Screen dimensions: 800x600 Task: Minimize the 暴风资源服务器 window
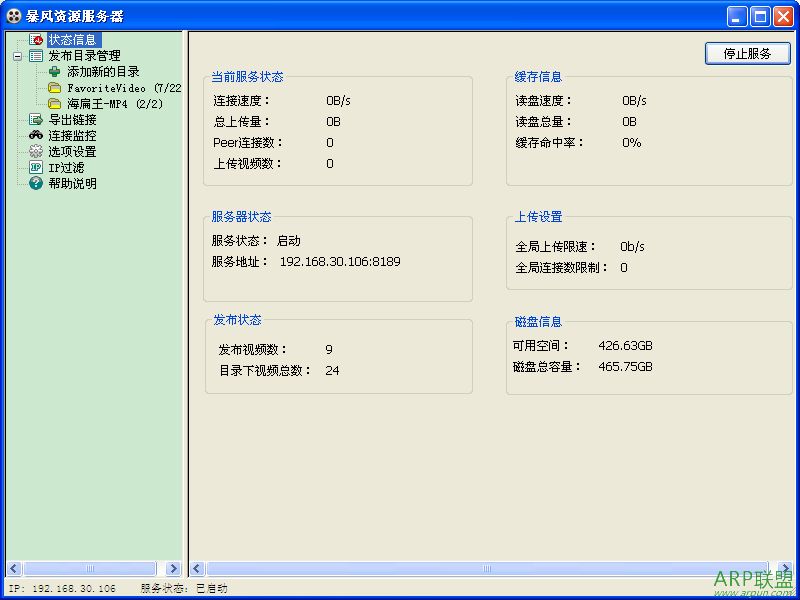click(x=737, y=16)
